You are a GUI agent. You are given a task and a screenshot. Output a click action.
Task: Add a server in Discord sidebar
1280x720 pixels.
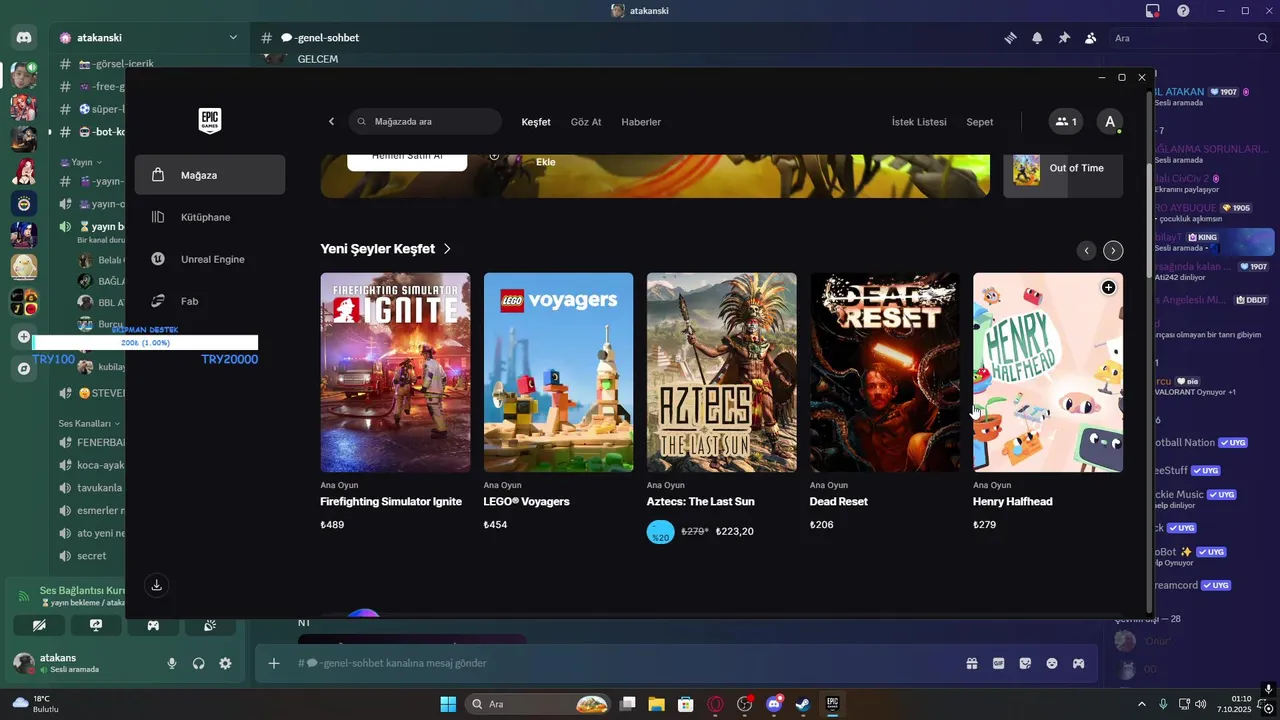24,337
